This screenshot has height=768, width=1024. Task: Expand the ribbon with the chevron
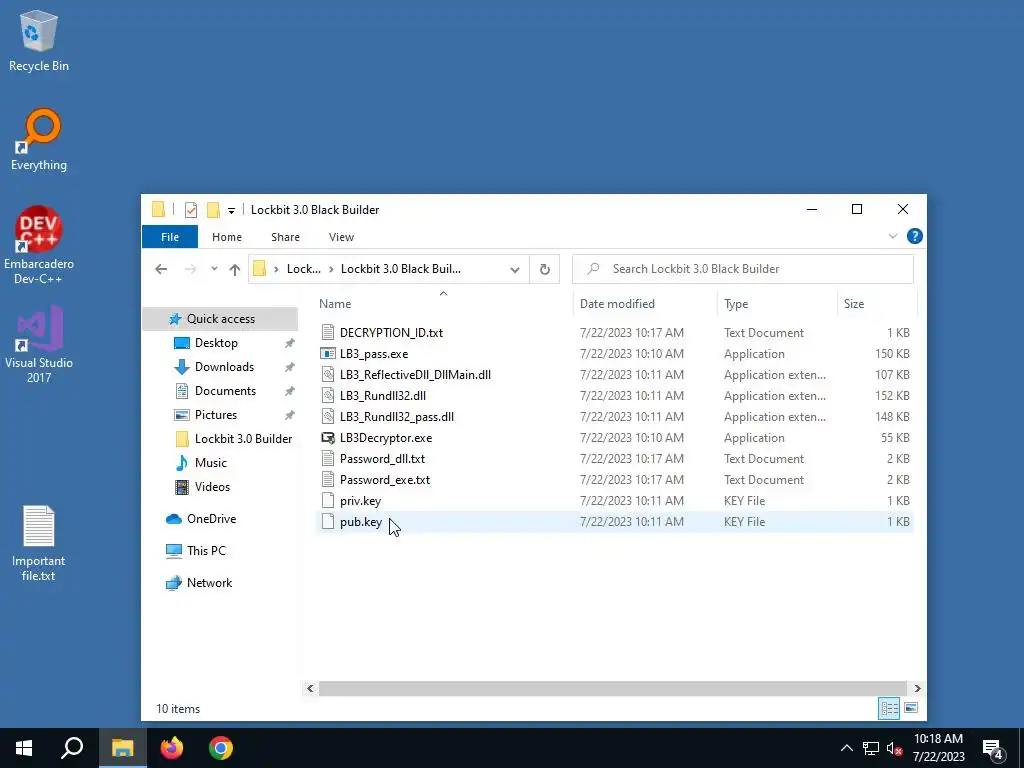point(893,236)
